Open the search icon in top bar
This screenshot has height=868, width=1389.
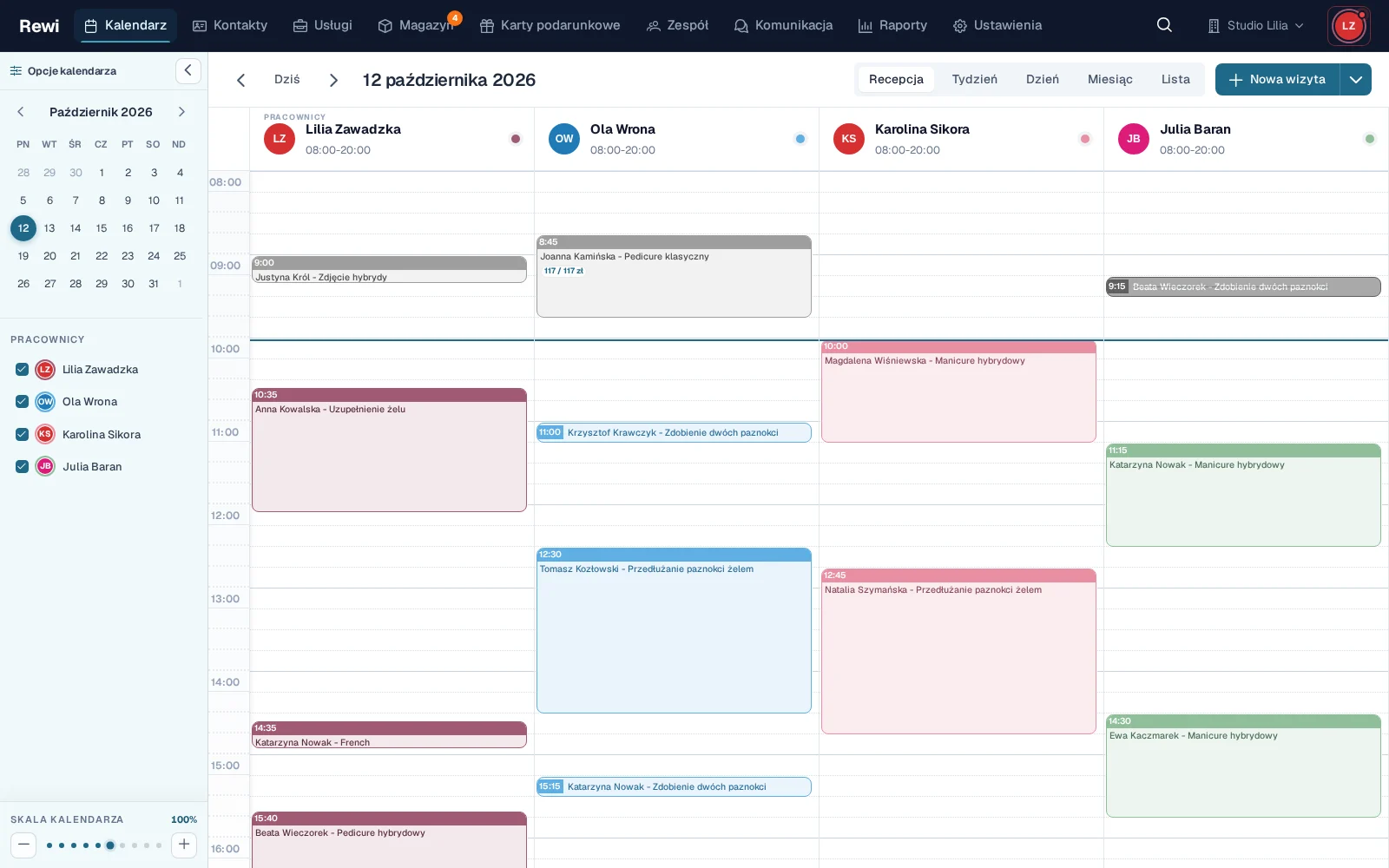point(1164,25)
